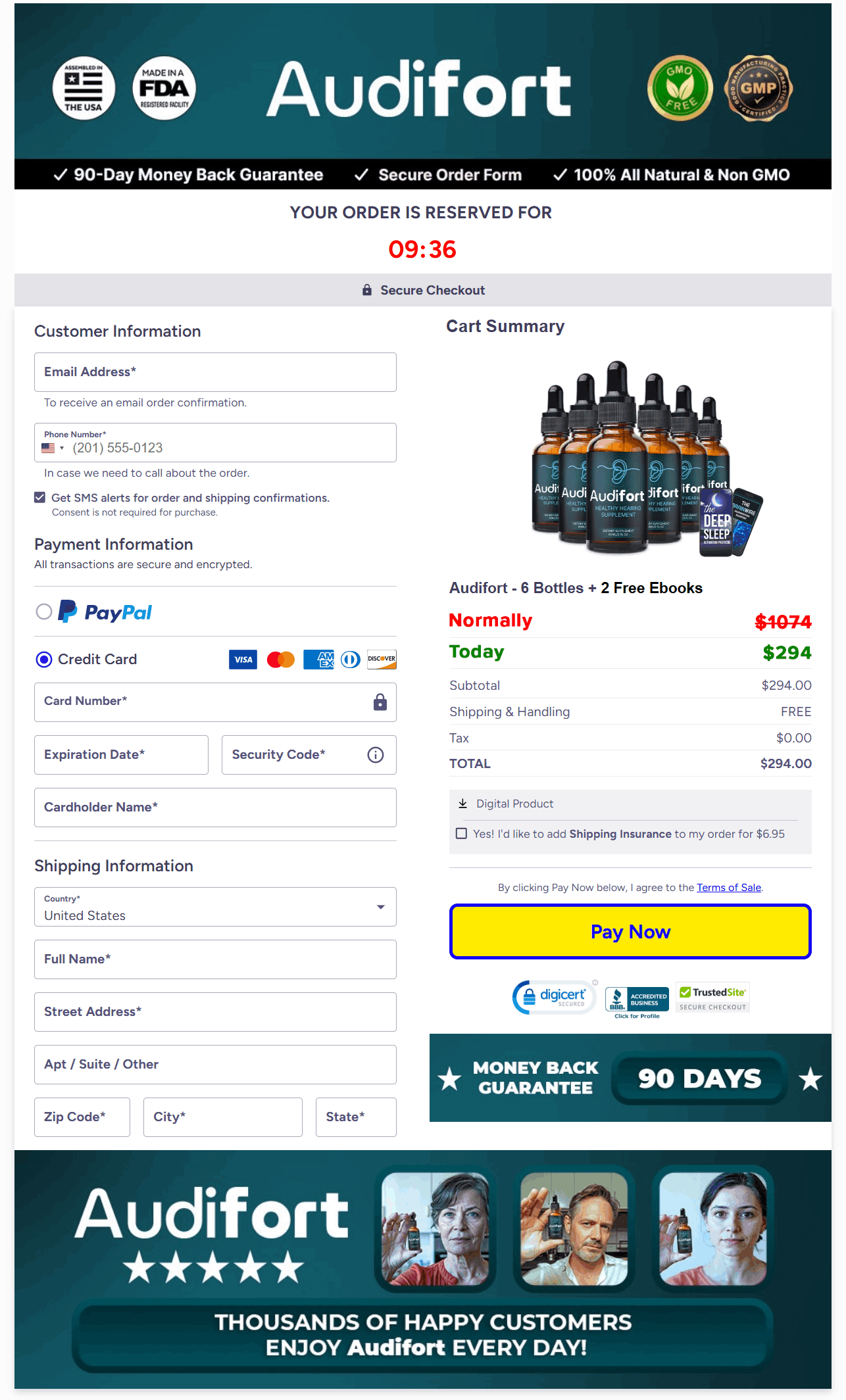
Task: Enable Shipping Insurance for $6.95
Action: pos(461,833)
